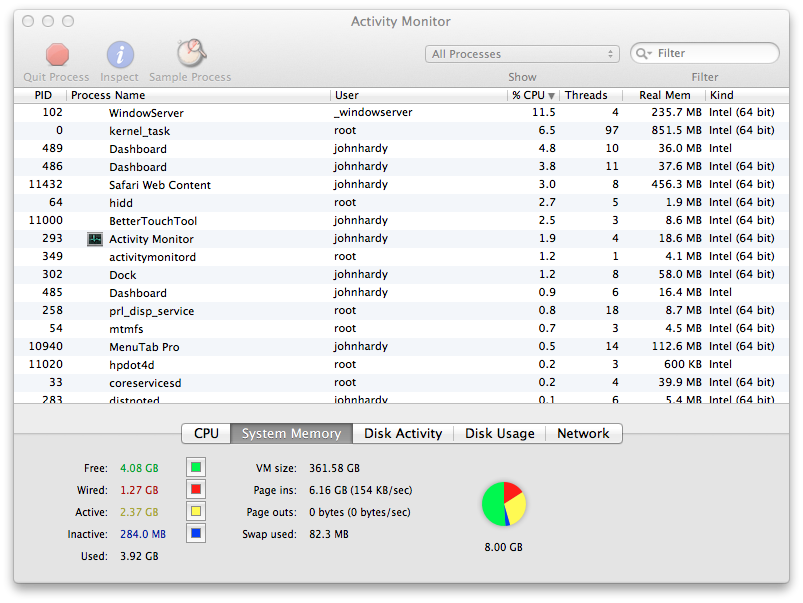Select the hidd process row
The image size is (803, 603).
402,202
